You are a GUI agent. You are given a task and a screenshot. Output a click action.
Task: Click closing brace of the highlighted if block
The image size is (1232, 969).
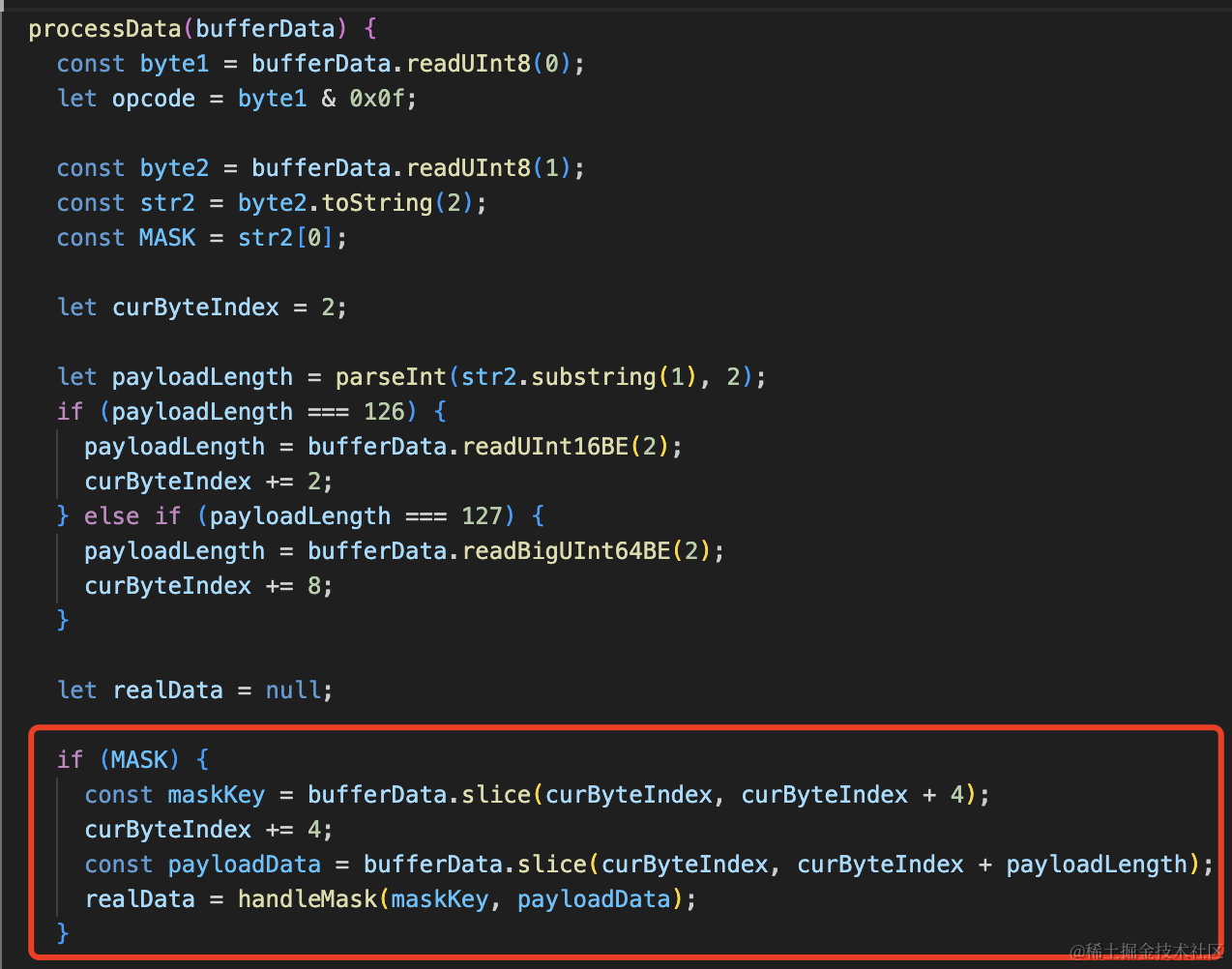63,933
